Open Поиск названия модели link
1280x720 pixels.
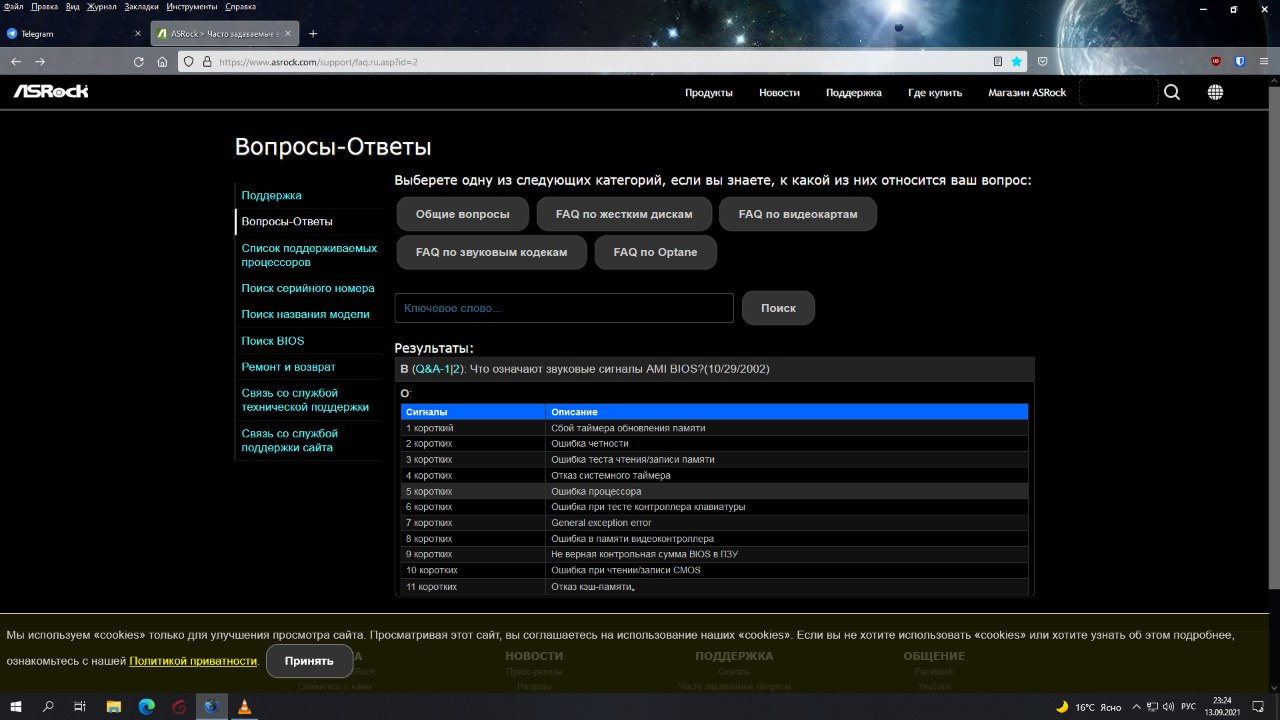pyautogui.click(x=305, y=314)
